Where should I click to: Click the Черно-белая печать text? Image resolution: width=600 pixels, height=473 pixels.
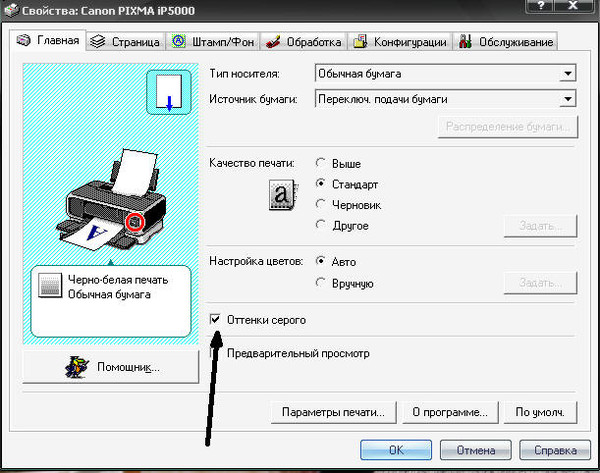coord(118,280)
